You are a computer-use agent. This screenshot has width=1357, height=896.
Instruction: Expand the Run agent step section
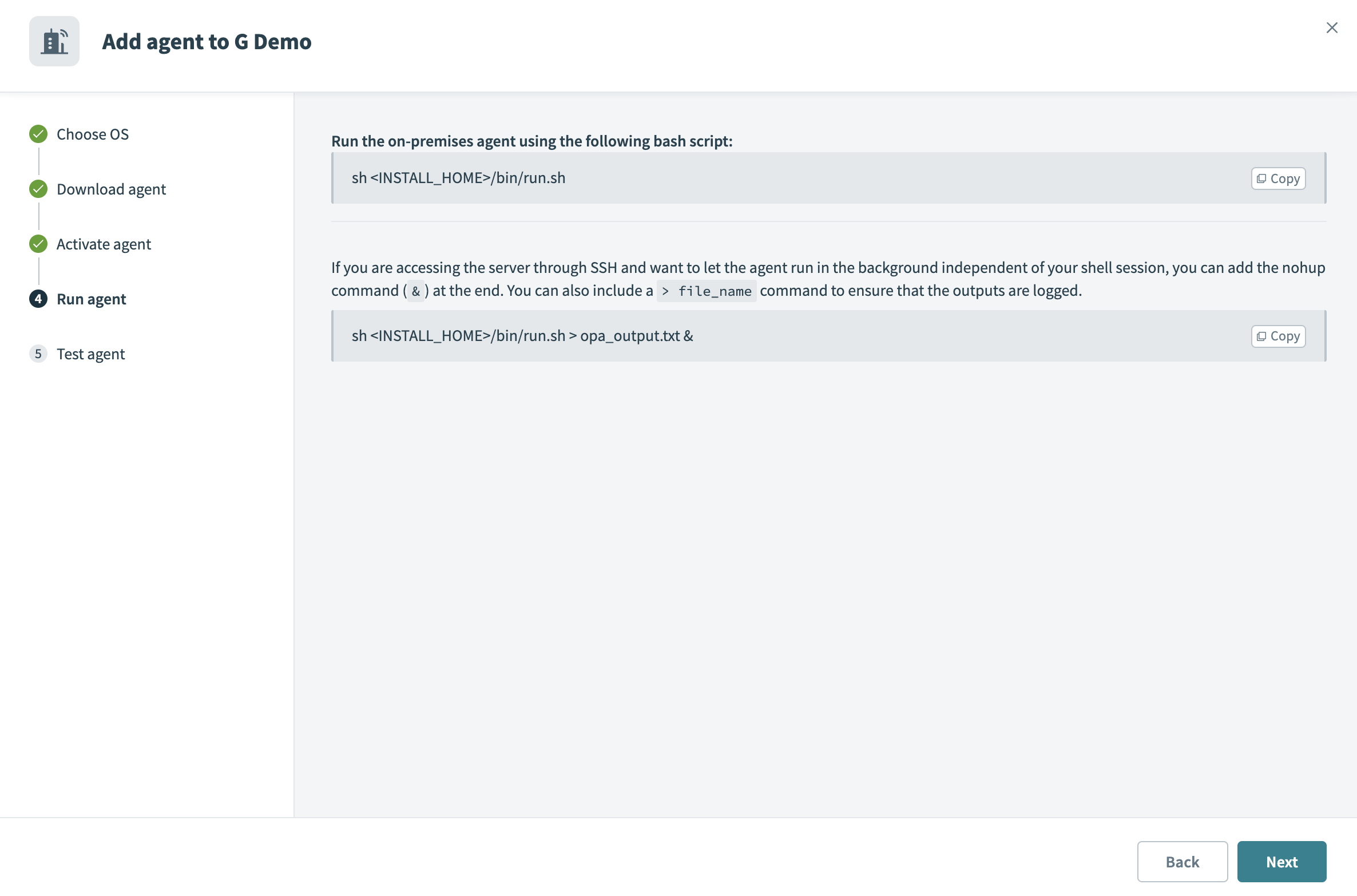tap(91, 297)
